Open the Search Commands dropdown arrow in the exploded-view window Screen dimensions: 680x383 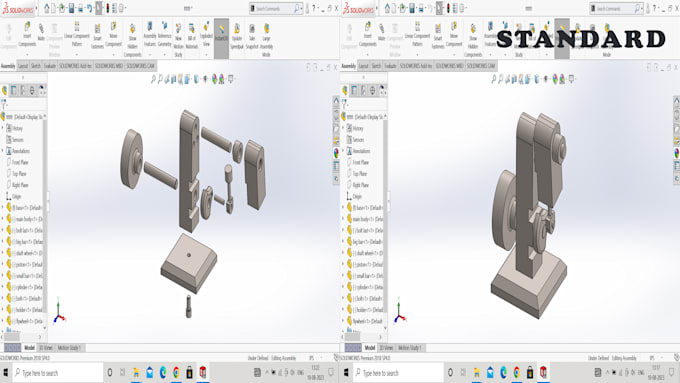(x=302, y=8)
